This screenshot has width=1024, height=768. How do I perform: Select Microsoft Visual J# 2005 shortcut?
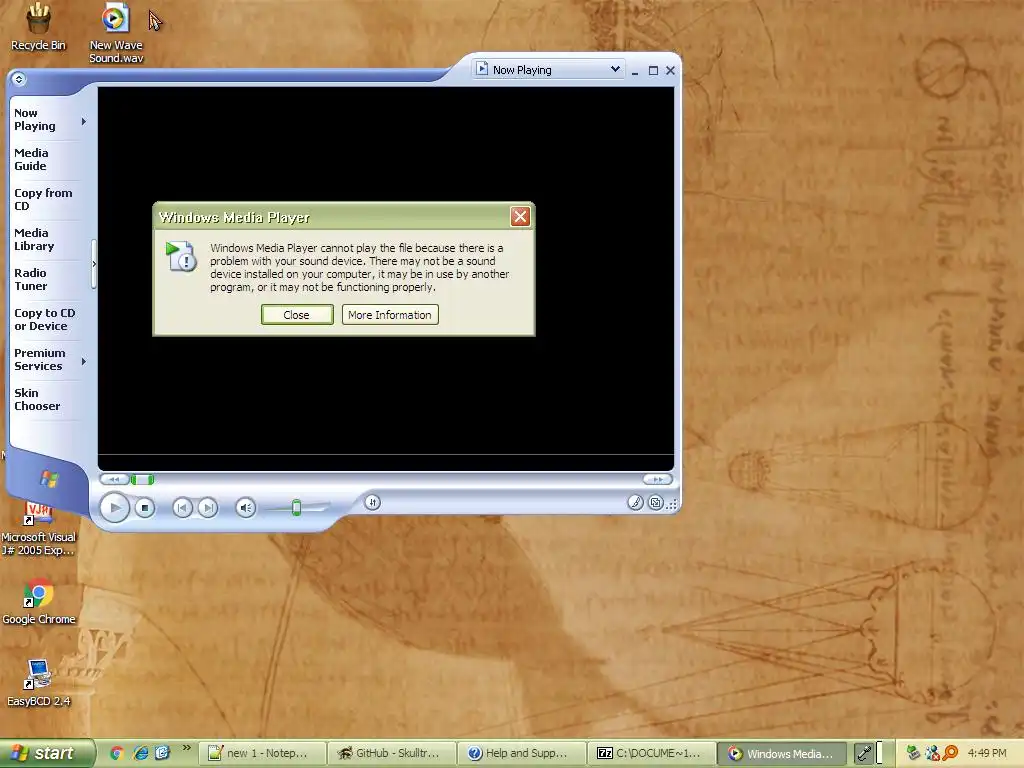pos(39,529)
